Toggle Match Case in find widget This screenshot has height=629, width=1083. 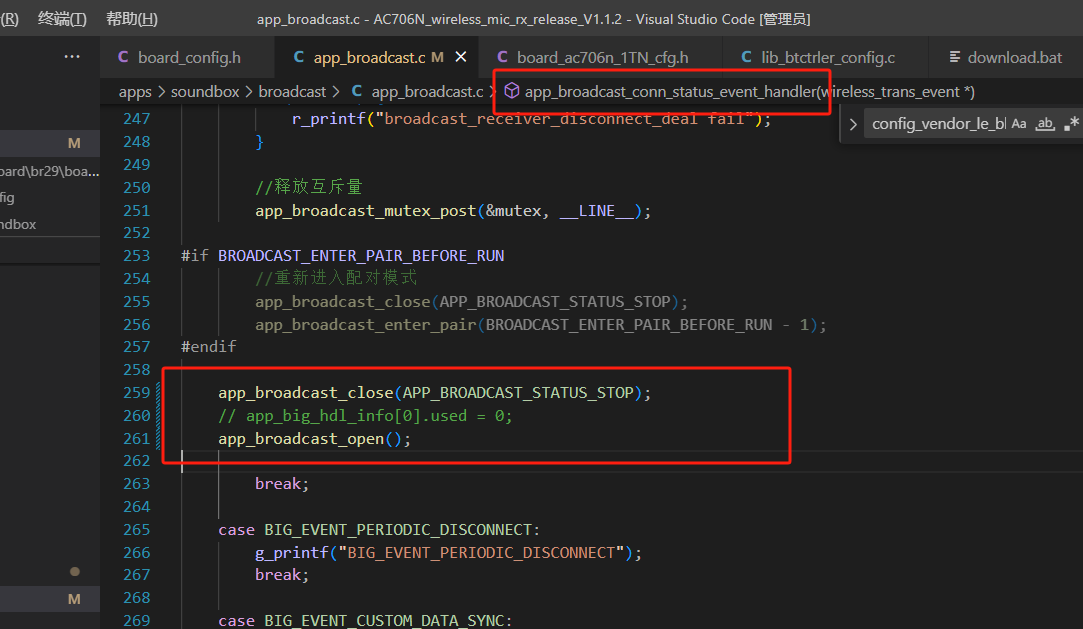point(1019,124)
